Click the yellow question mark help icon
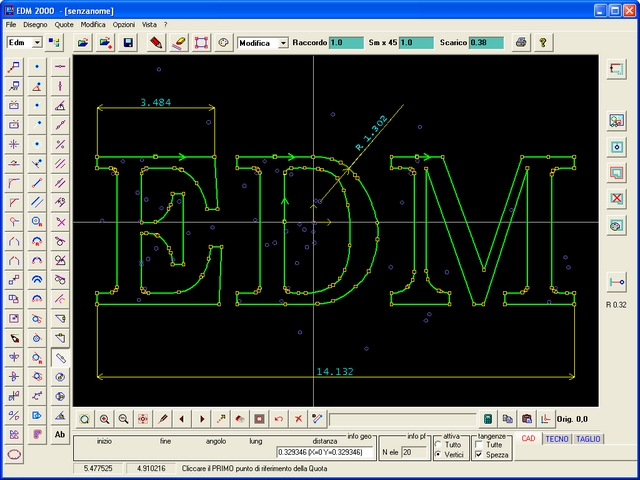The height and width of the screenshot is (480, 640). pyautogui.click(x=543, y=42)
